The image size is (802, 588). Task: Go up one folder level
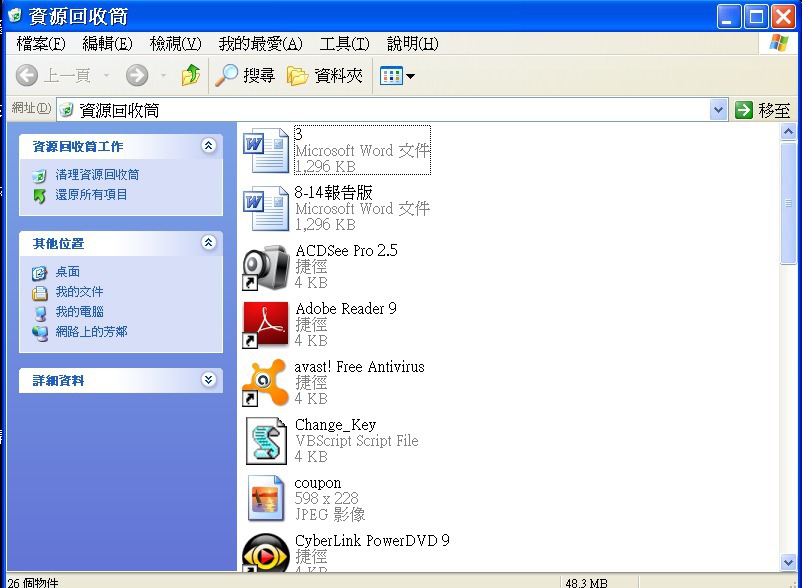pyautogui.click(x=191, y=75)
